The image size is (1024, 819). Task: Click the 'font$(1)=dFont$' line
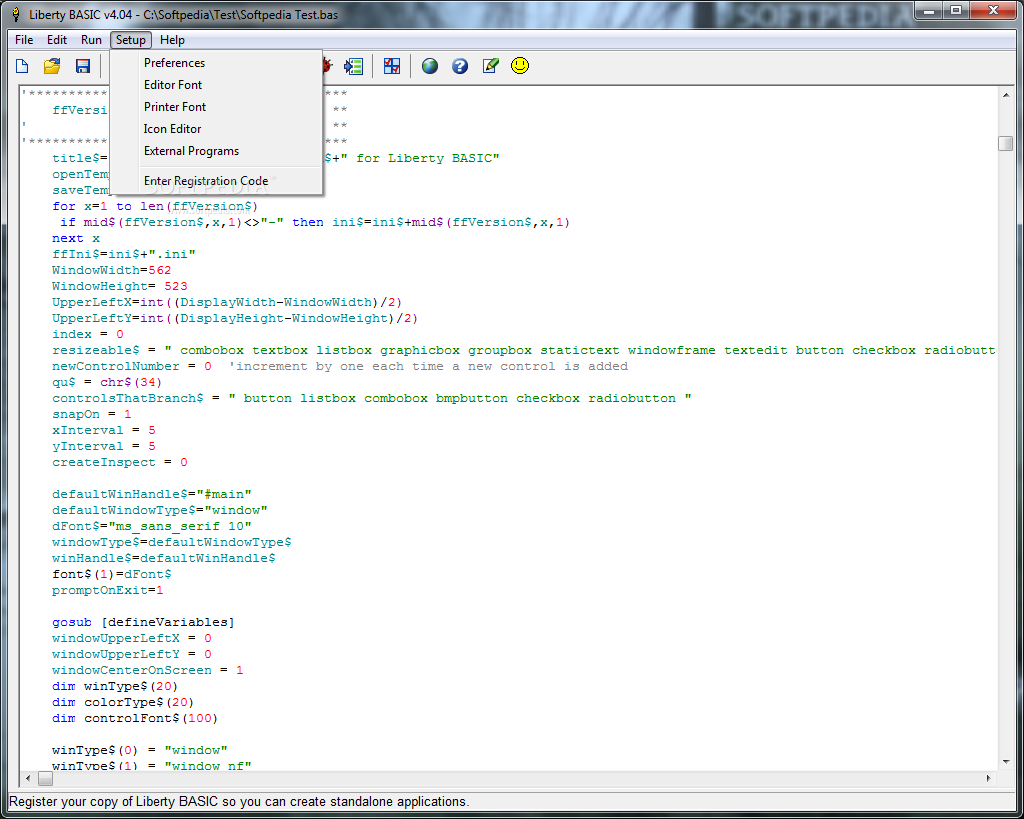click(112, 574)
